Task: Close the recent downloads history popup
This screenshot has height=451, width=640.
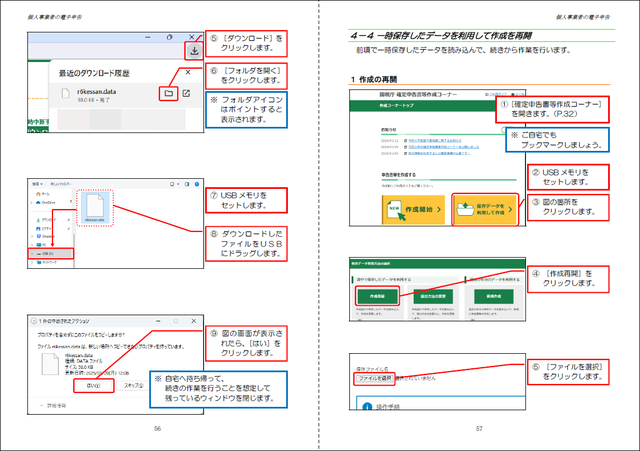Action: (188, 72)
